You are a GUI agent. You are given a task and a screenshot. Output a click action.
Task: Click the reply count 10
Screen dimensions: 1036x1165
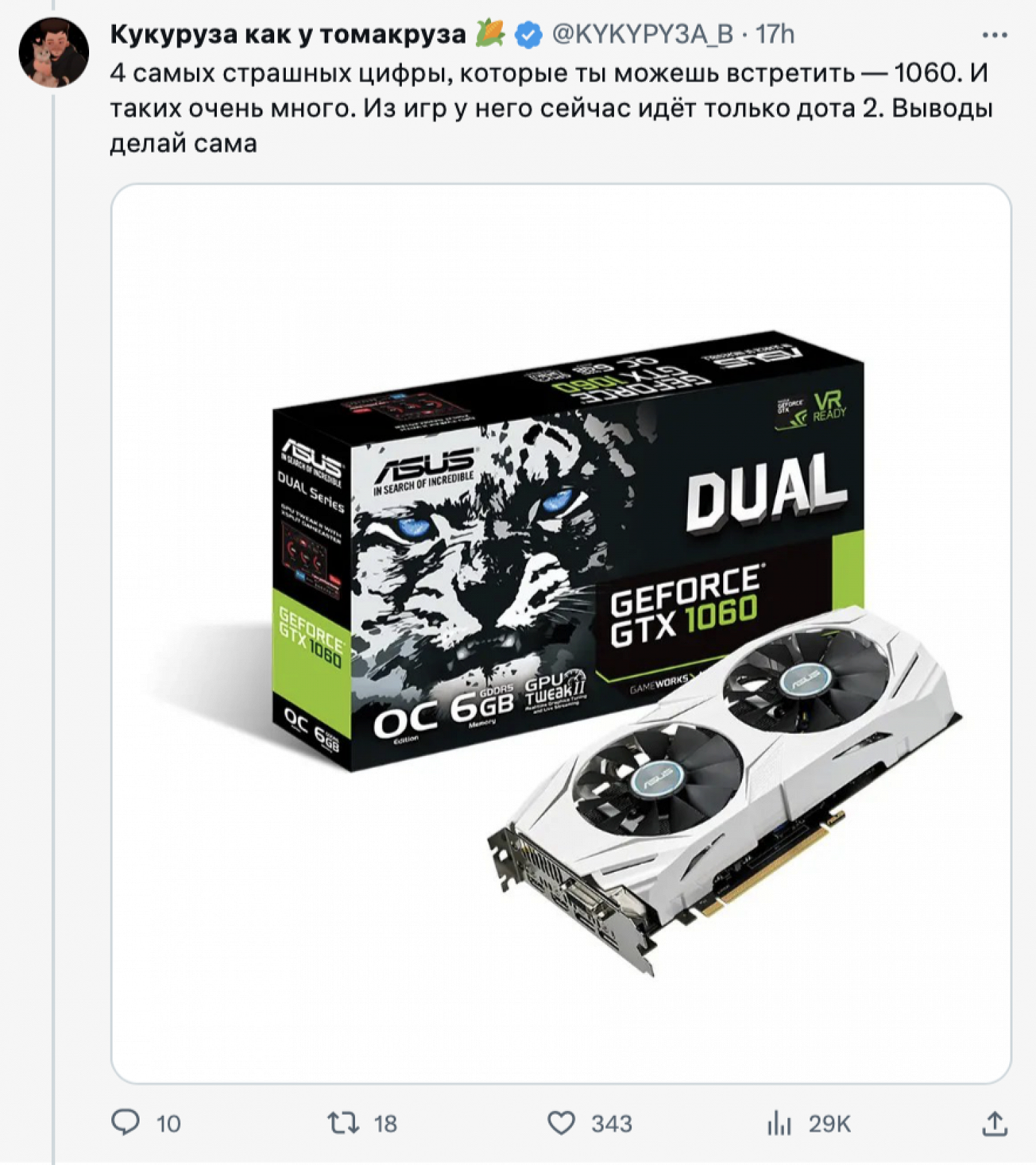pos(169,1124)
